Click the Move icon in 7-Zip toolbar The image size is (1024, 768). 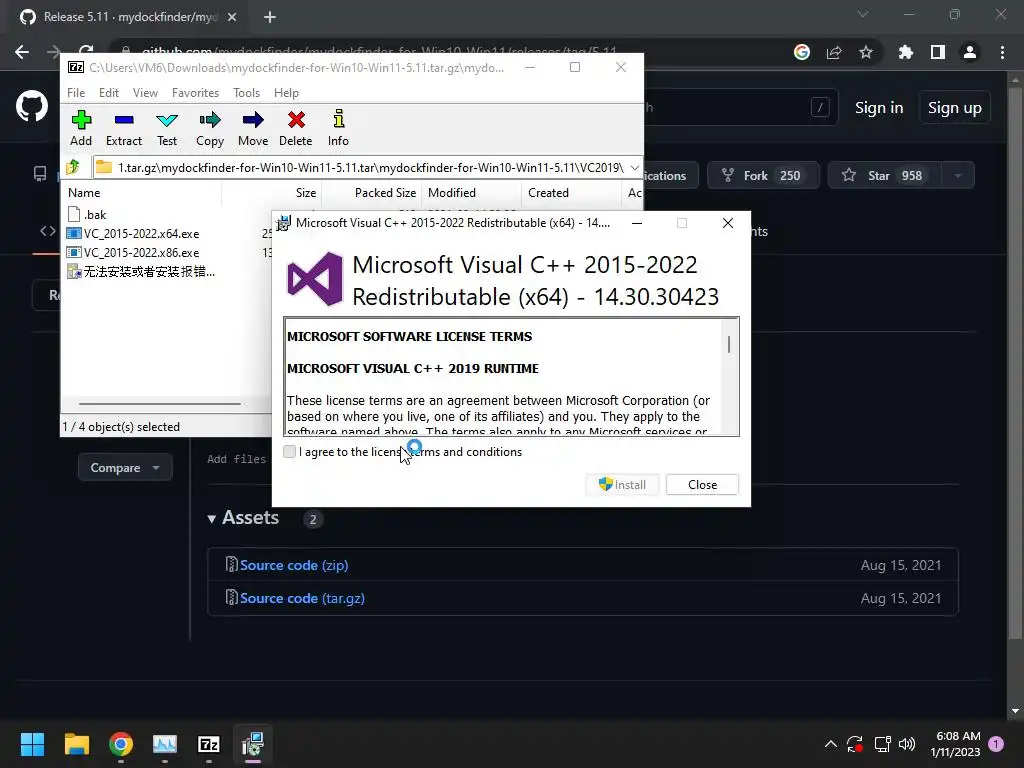(253, 128)
